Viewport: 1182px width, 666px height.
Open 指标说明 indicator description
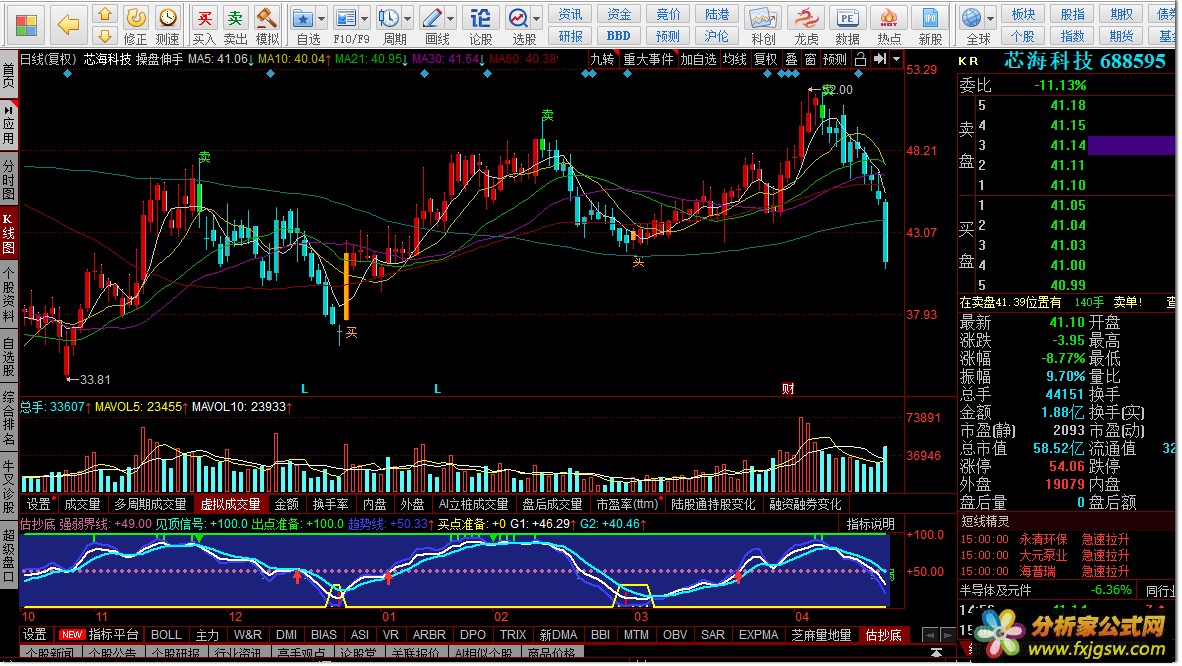[x=870, y=523]
